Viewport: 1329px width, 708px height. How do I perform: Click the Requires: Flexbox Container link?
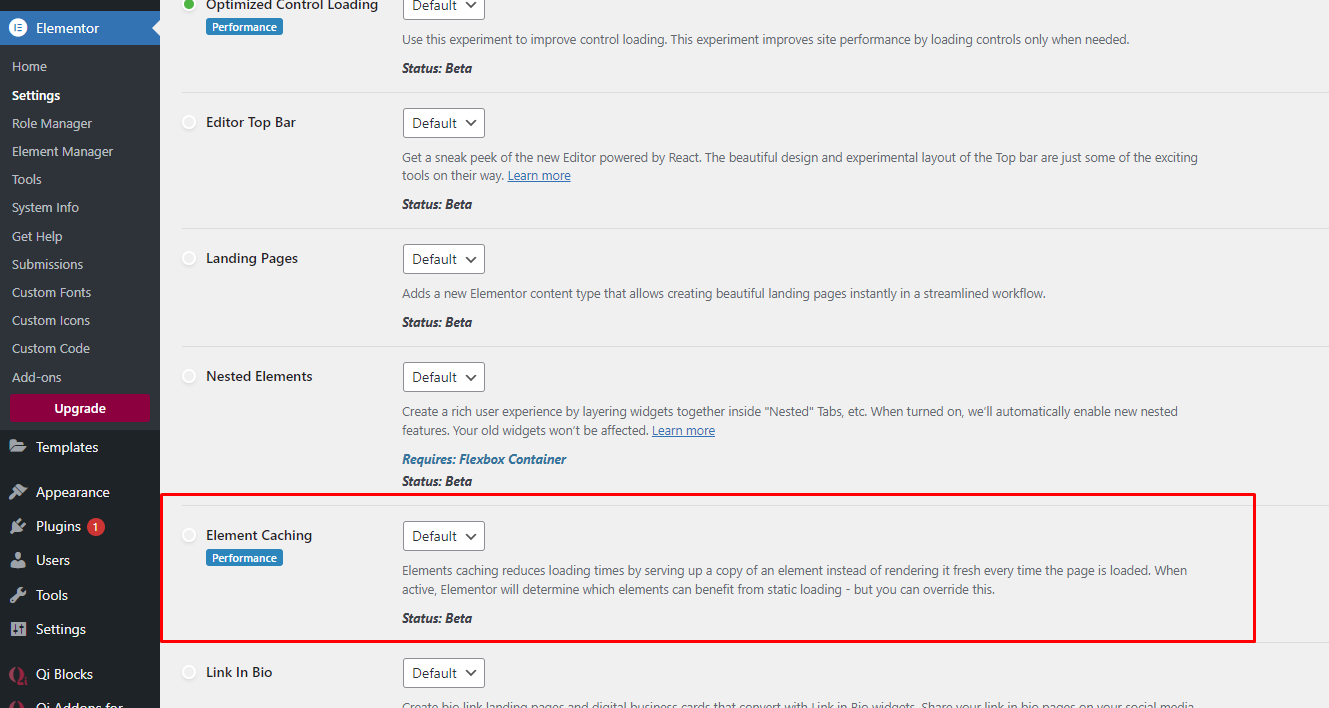pos(484,459)
